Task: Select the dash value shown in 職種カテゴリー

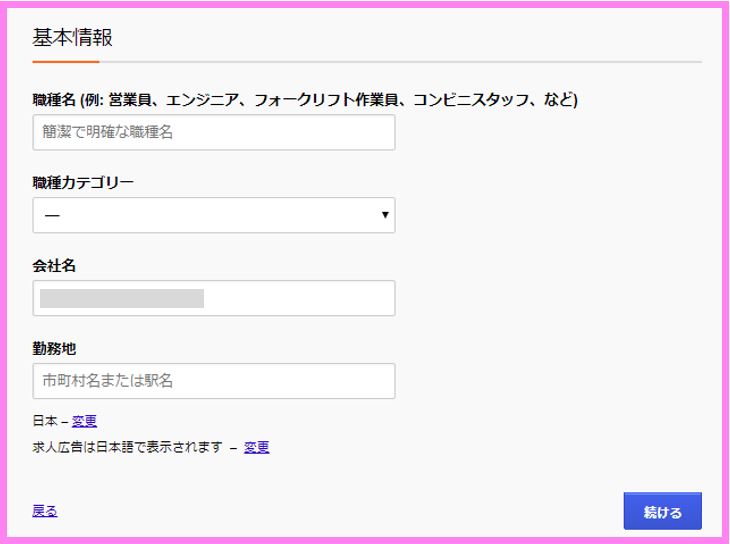Action: (x=52, y=216)
